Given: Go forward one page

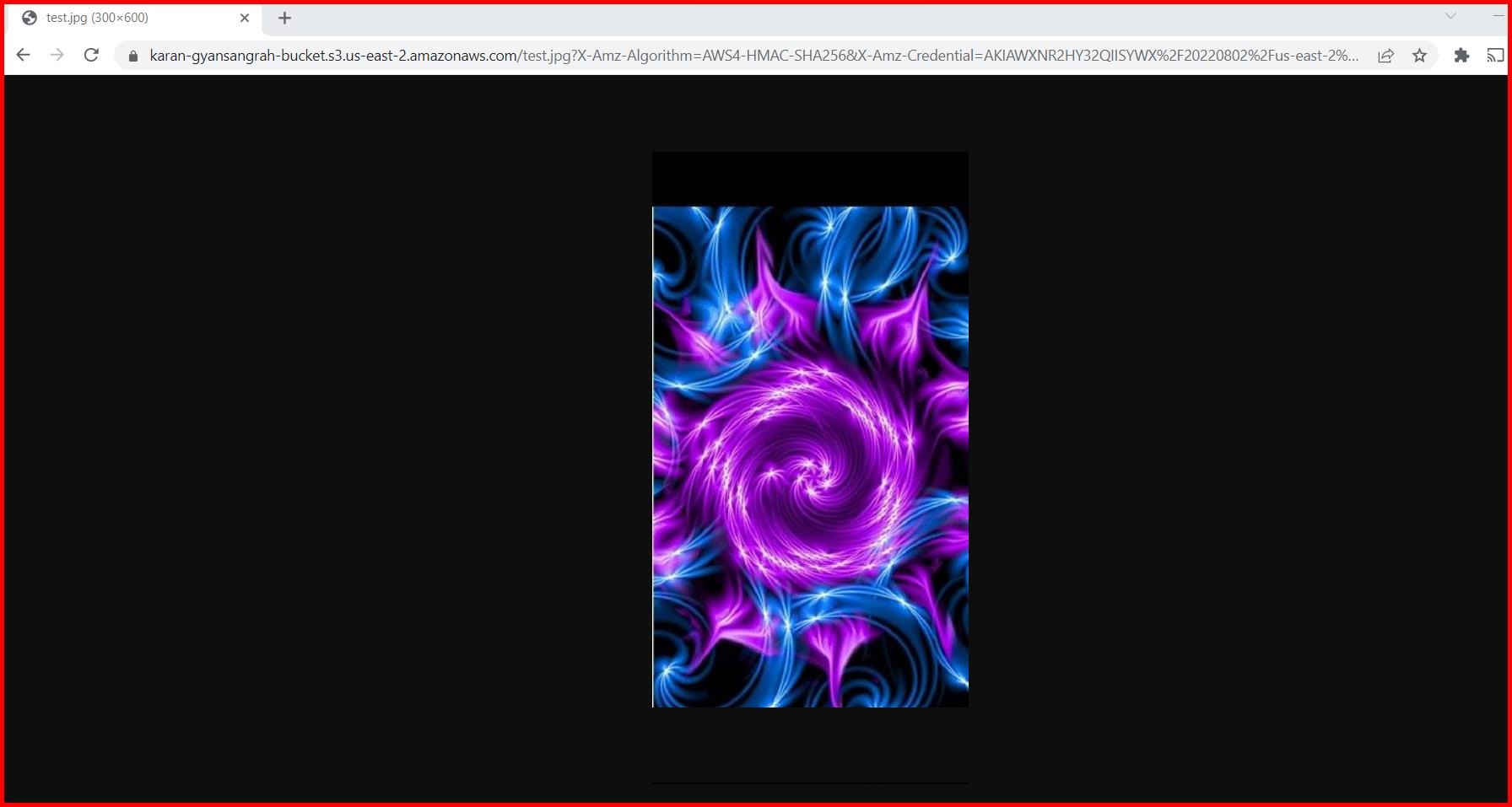Looking at the screenshot, I should point(57,56).
